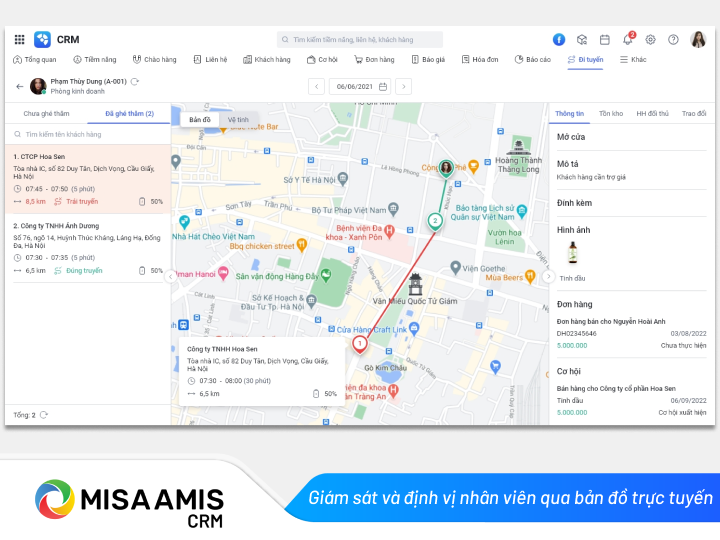Expand the Khác menu
The height and width of the screenshot is (540, 720).
633,60
